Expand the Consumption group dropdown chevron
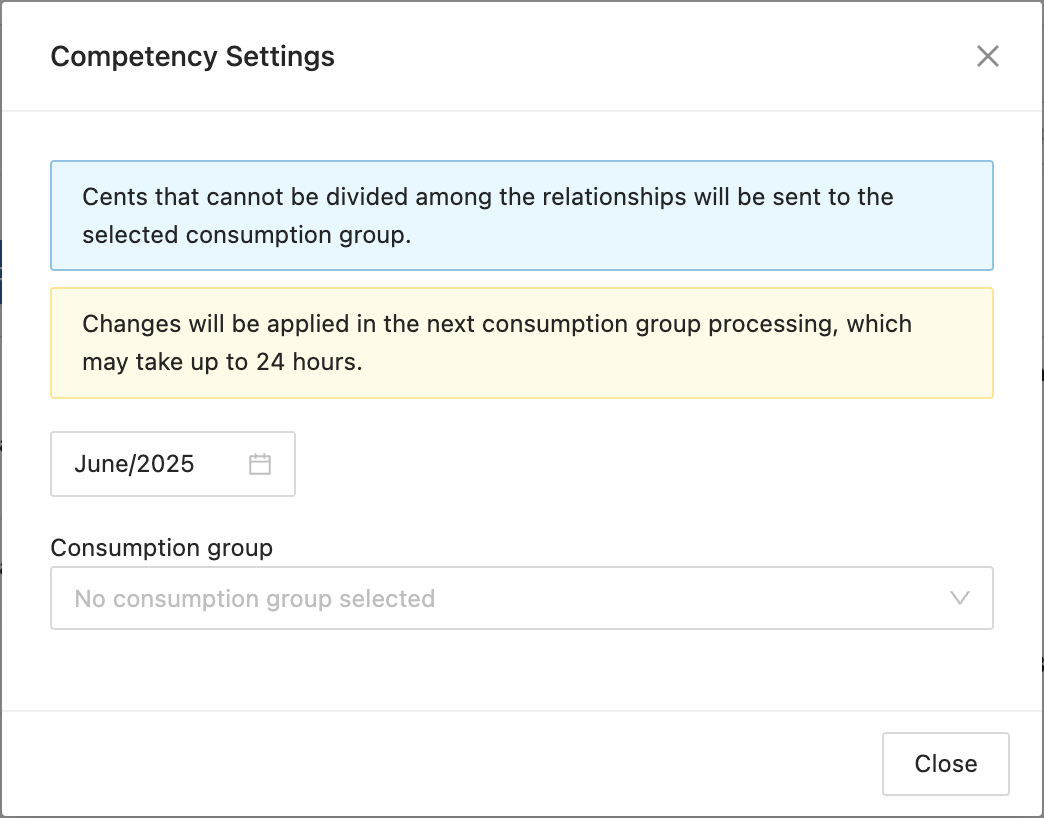 959,598
